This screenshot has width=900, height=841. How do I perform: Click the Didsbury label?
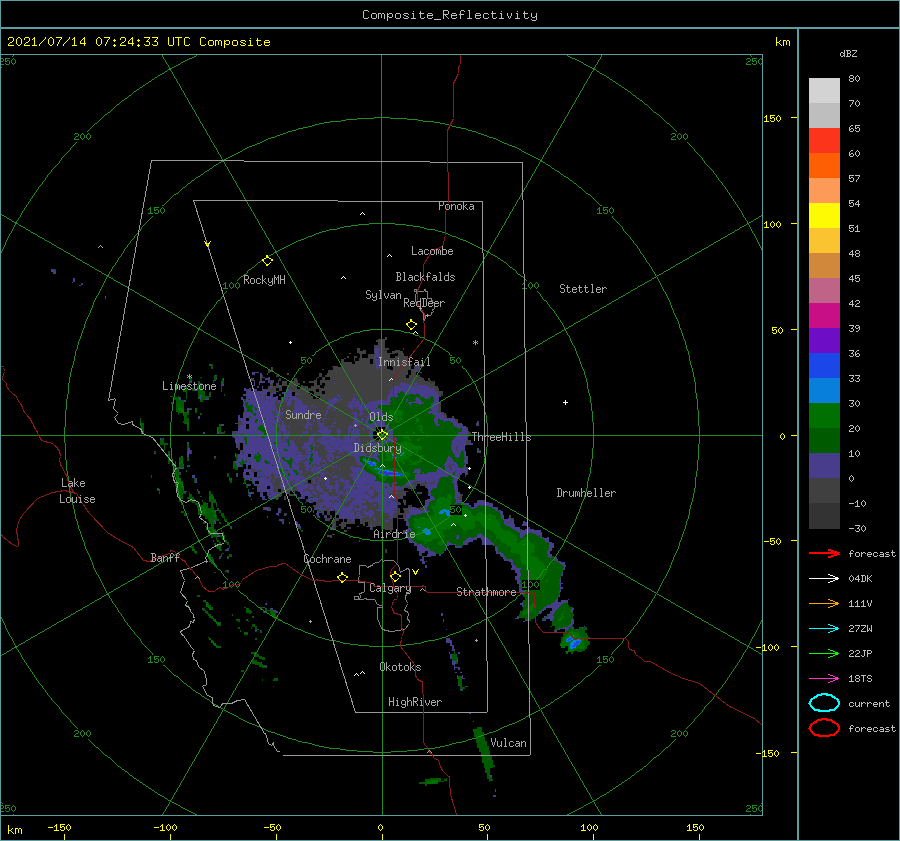point(378,448)
